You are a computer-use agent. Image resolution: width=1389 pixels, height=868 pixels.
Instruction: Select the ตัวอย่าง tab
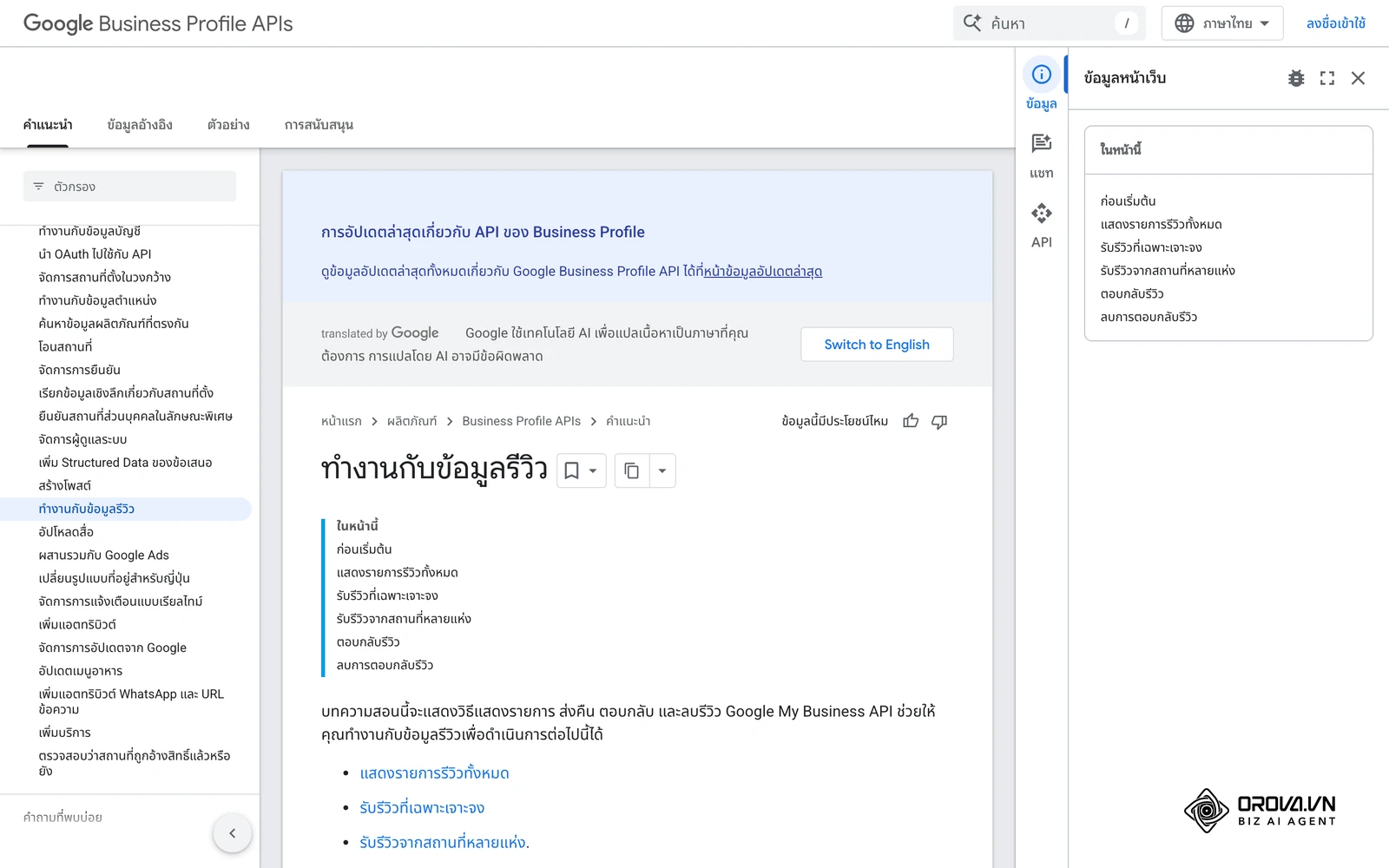pyautogui.click(x=228, y=125)
